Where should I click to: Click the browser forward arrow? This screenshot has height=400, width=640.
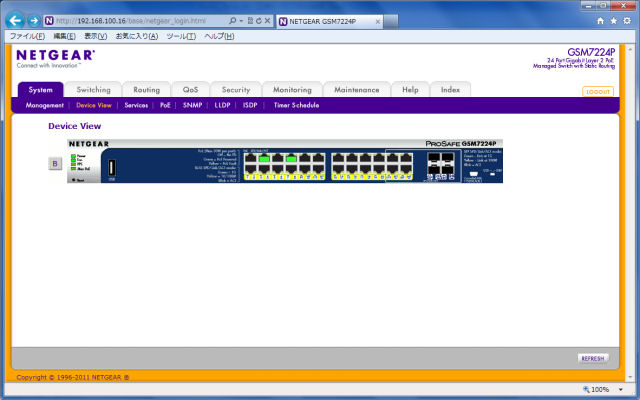coord(34,20)
